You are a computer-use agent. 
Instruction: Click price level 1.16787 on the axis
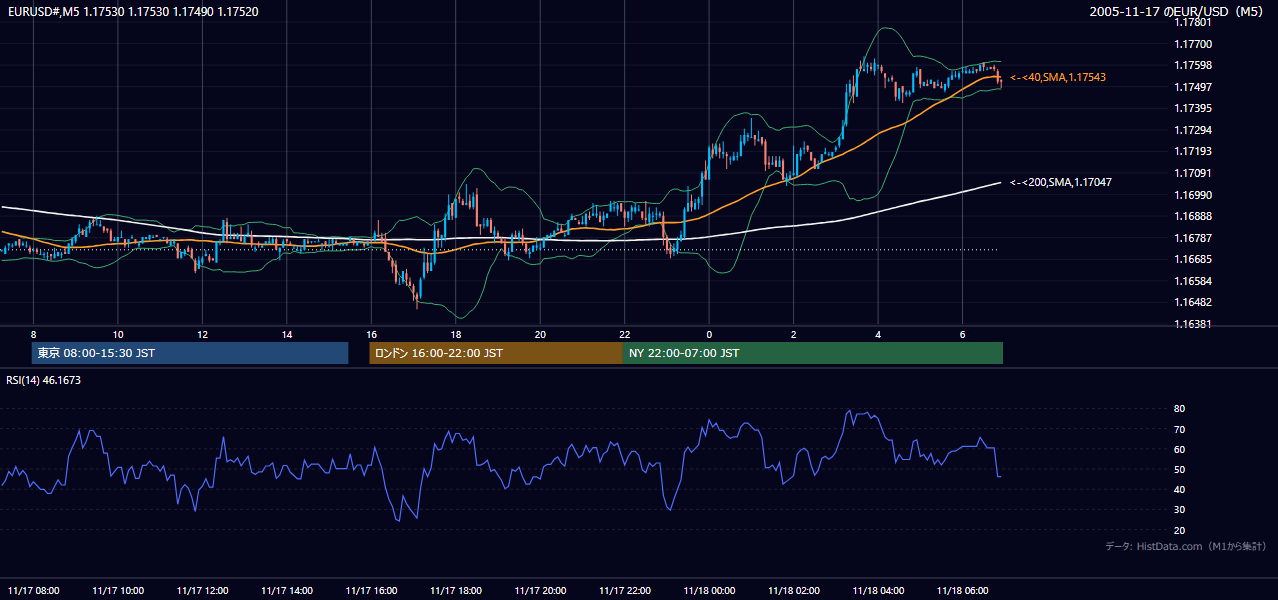[1193, 238]
